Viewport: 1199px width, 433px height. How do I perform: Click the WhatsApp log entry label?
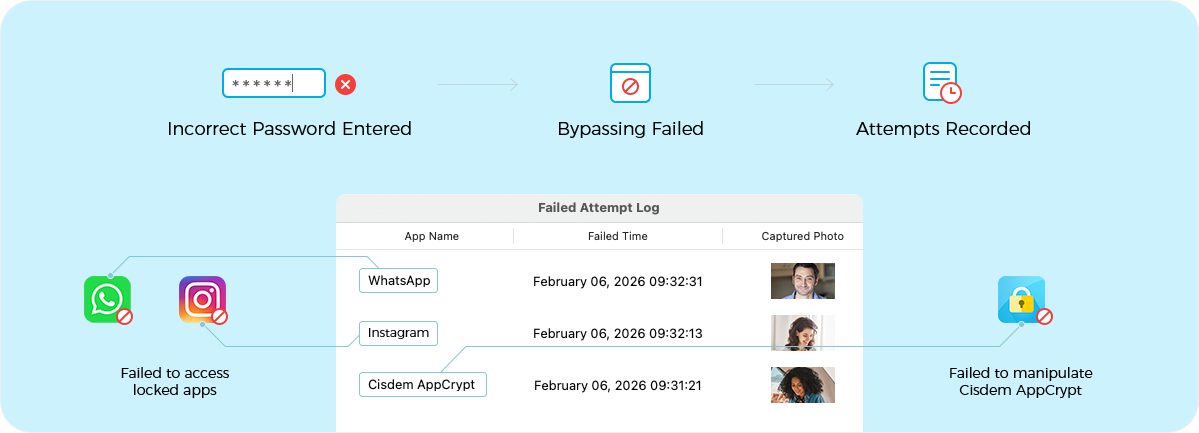tap(398, 281)
